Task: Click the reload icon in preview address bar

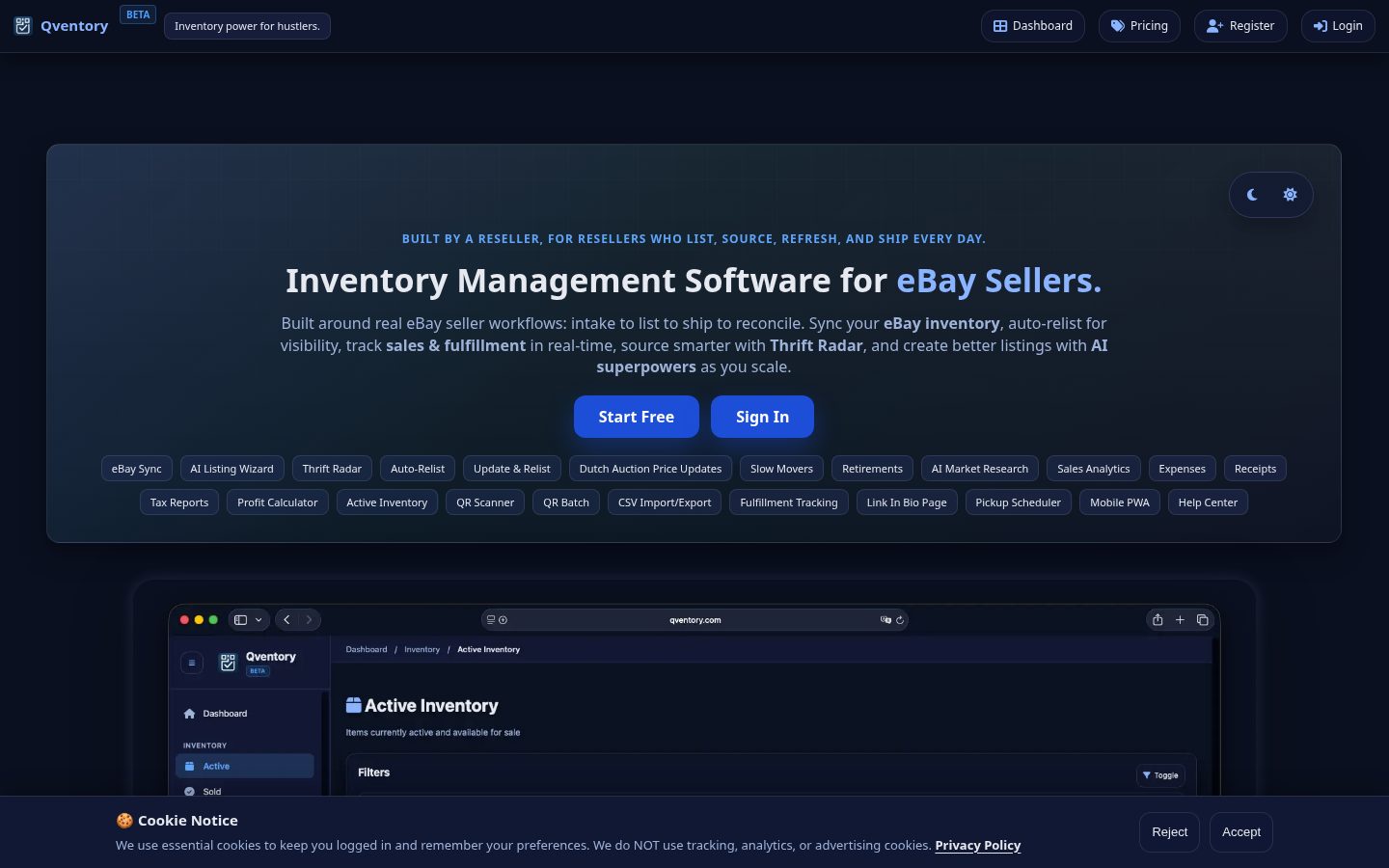Action: tap(900, 620)
